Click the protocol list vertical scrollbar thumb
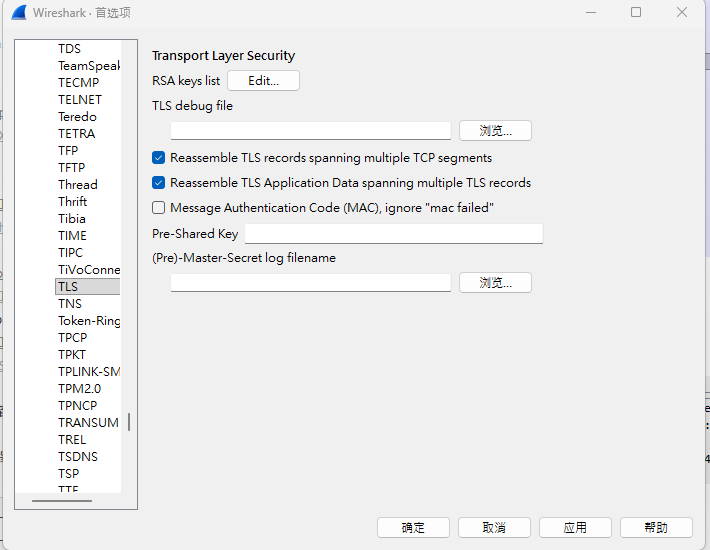The image size is (710, 550). [129, 422]
